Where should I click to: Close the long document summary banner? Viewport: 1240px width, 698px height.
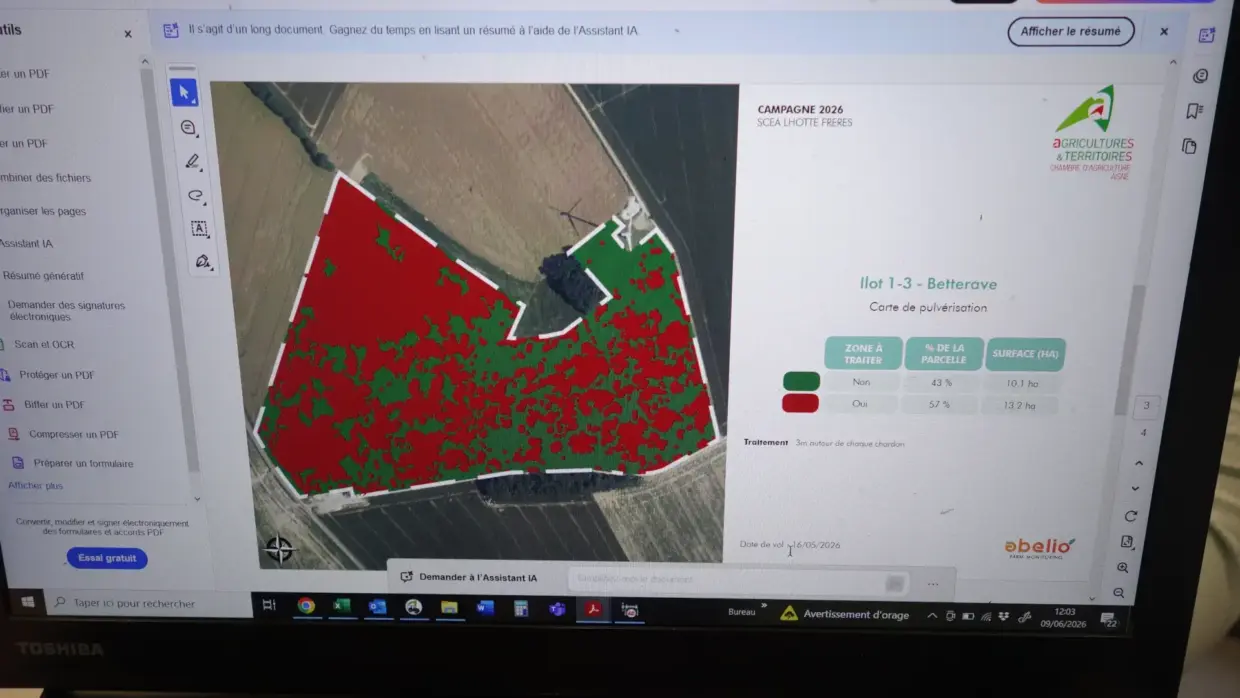click(x=1164, y=32)
